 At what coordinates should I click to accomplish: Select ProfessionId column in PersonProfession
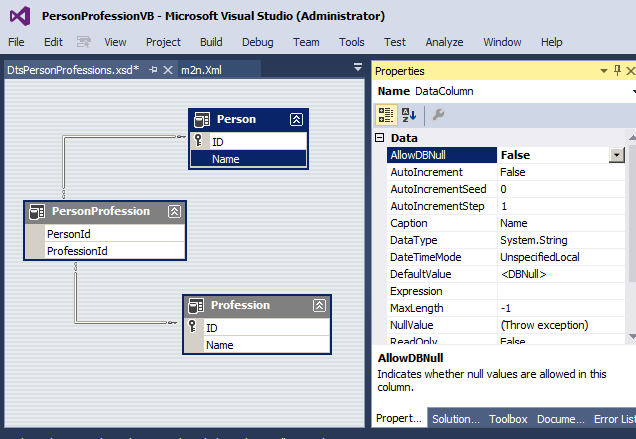[105, 251]
